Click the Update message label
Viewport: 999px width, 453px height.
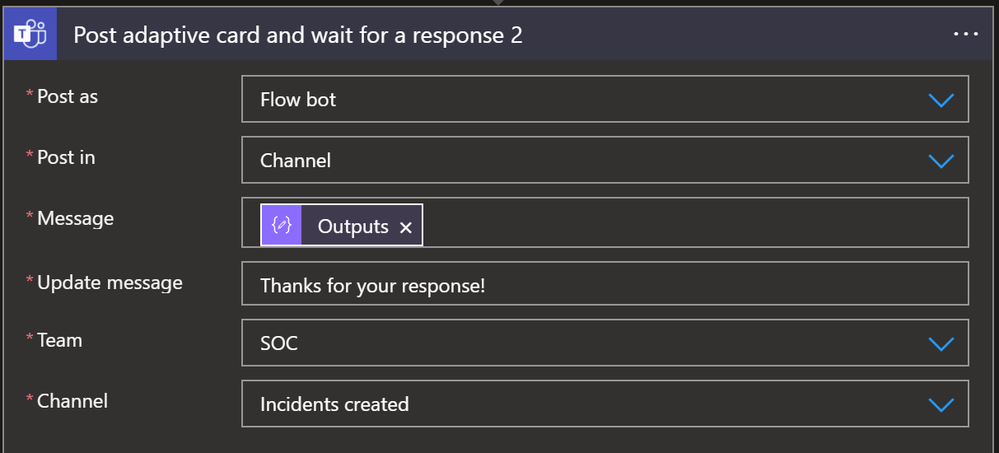(x=110, y=282)
